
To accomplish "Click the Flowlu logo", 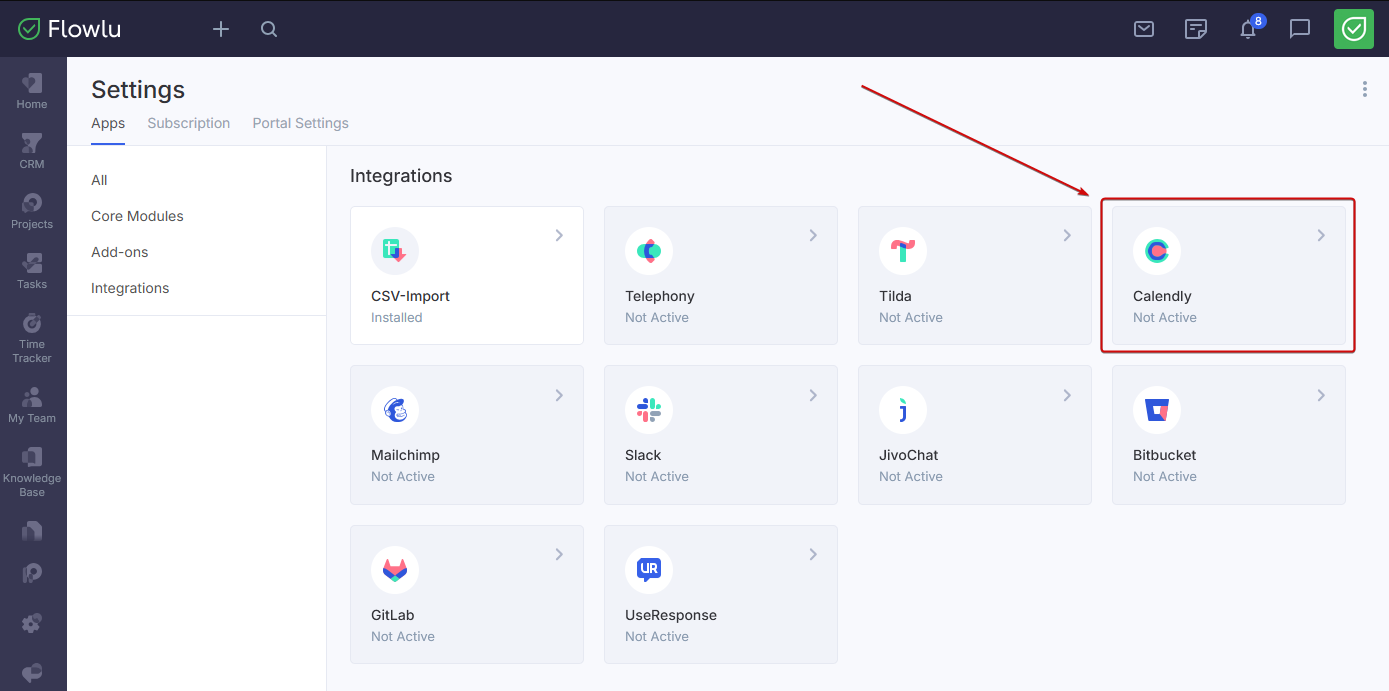I will pos(69,29).
